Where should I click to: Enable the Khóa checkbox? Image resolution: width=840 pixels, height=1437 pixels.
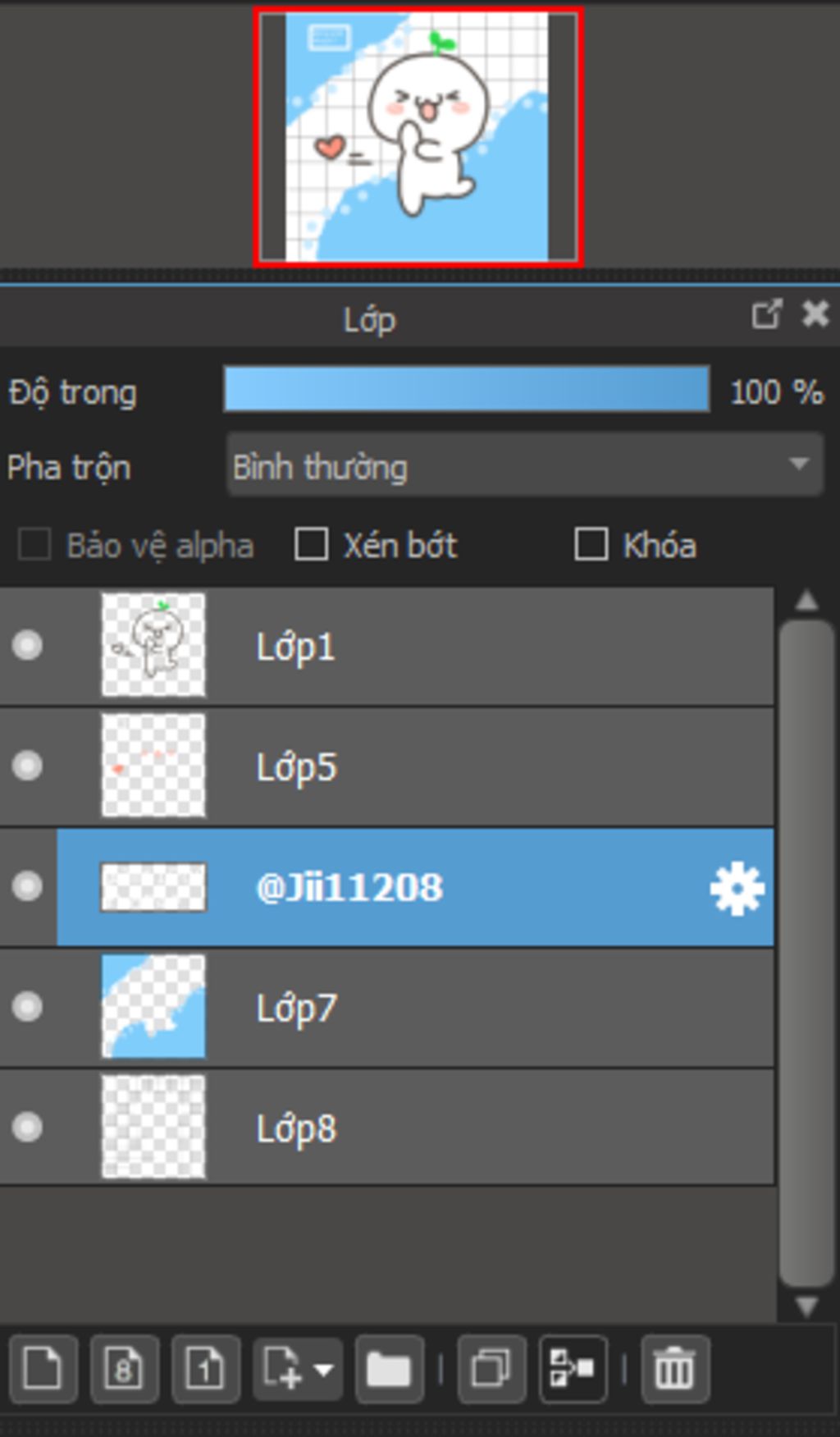coord(591,544)
